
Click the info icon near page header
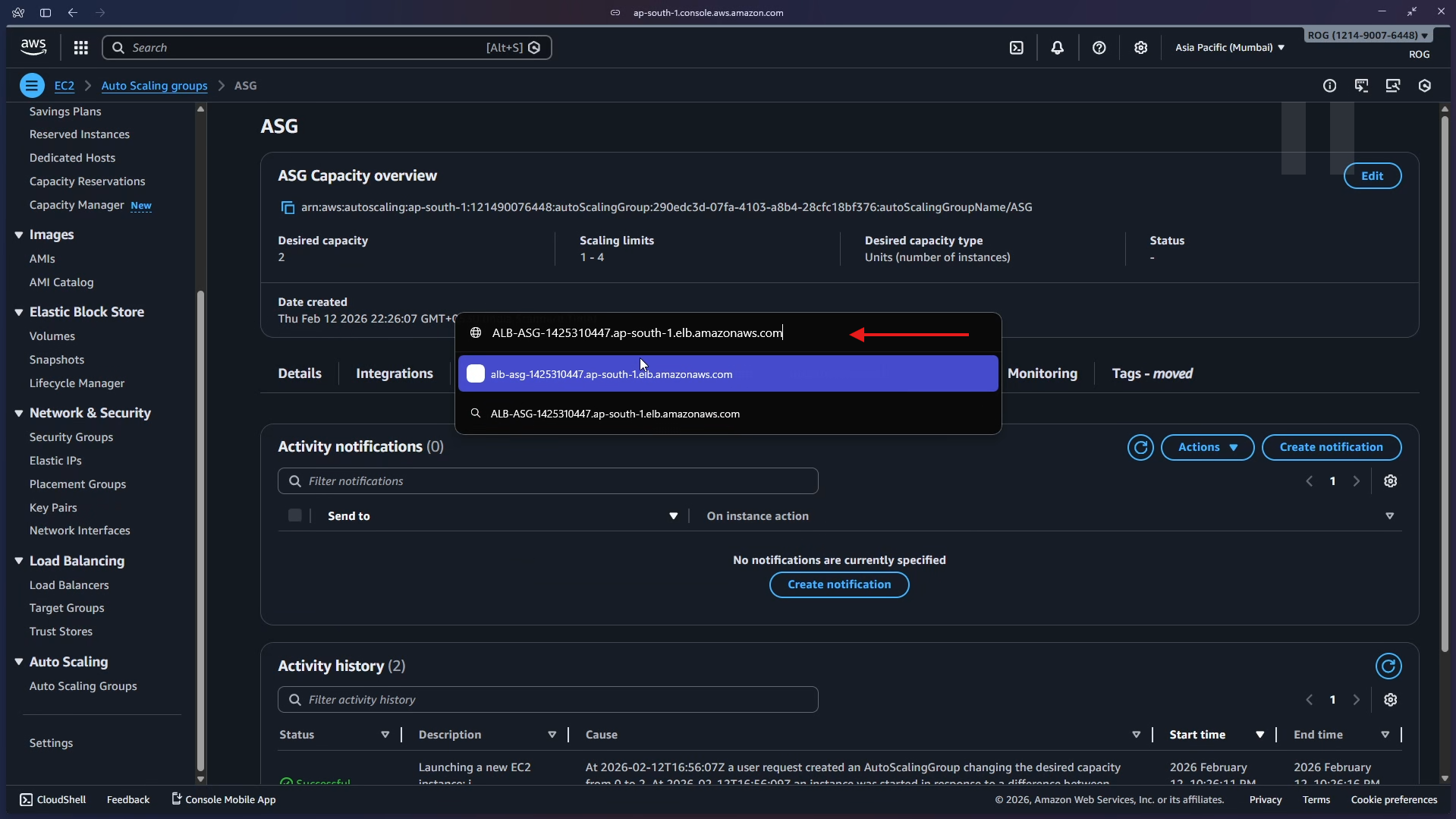coord(1330,85)
